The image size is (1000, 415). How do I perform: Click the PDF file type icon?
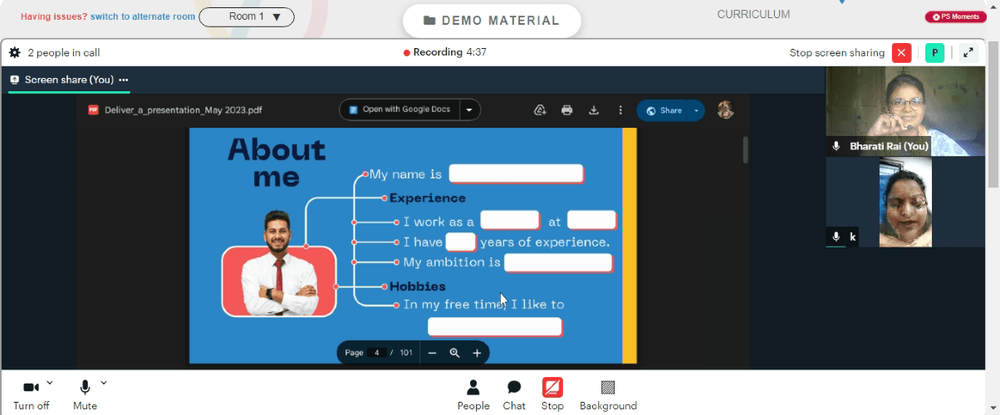coord(93,110)
